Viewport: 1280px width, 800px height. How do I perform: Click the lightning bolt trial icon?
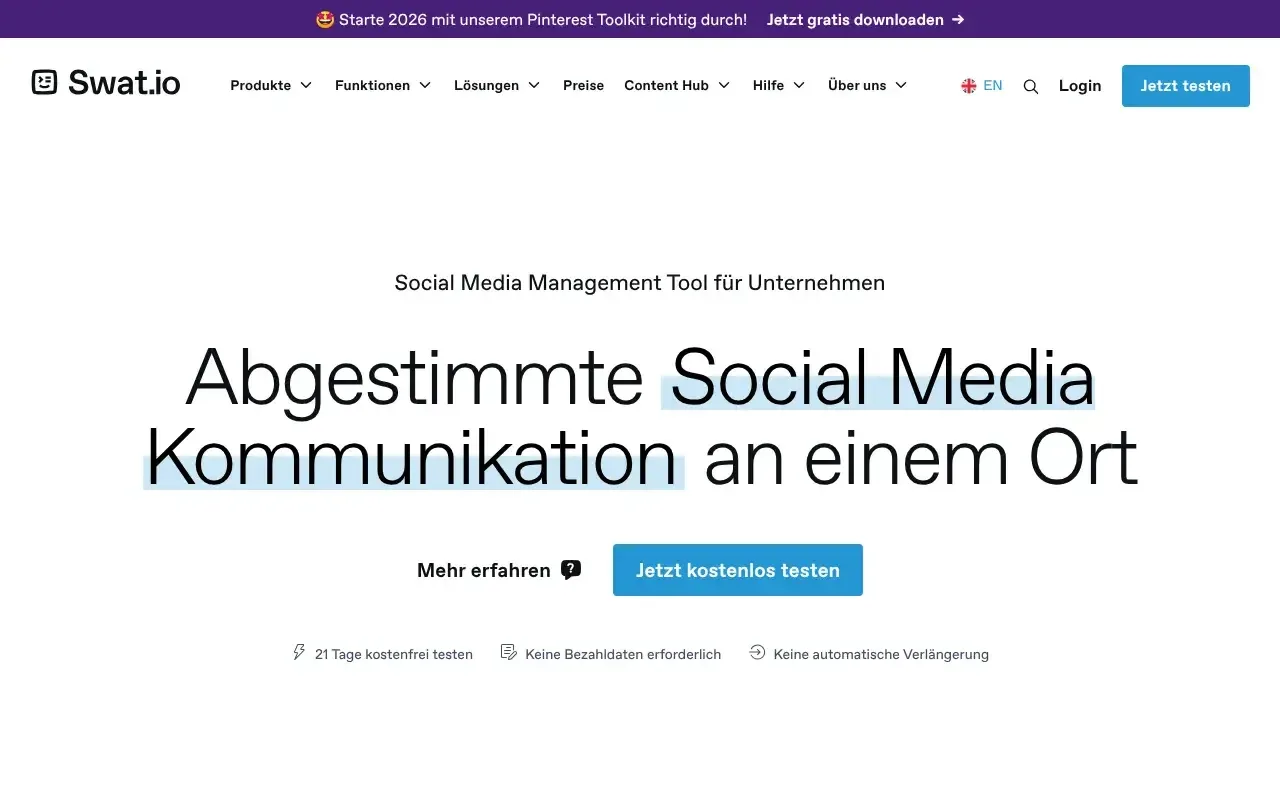coord(299,653)
